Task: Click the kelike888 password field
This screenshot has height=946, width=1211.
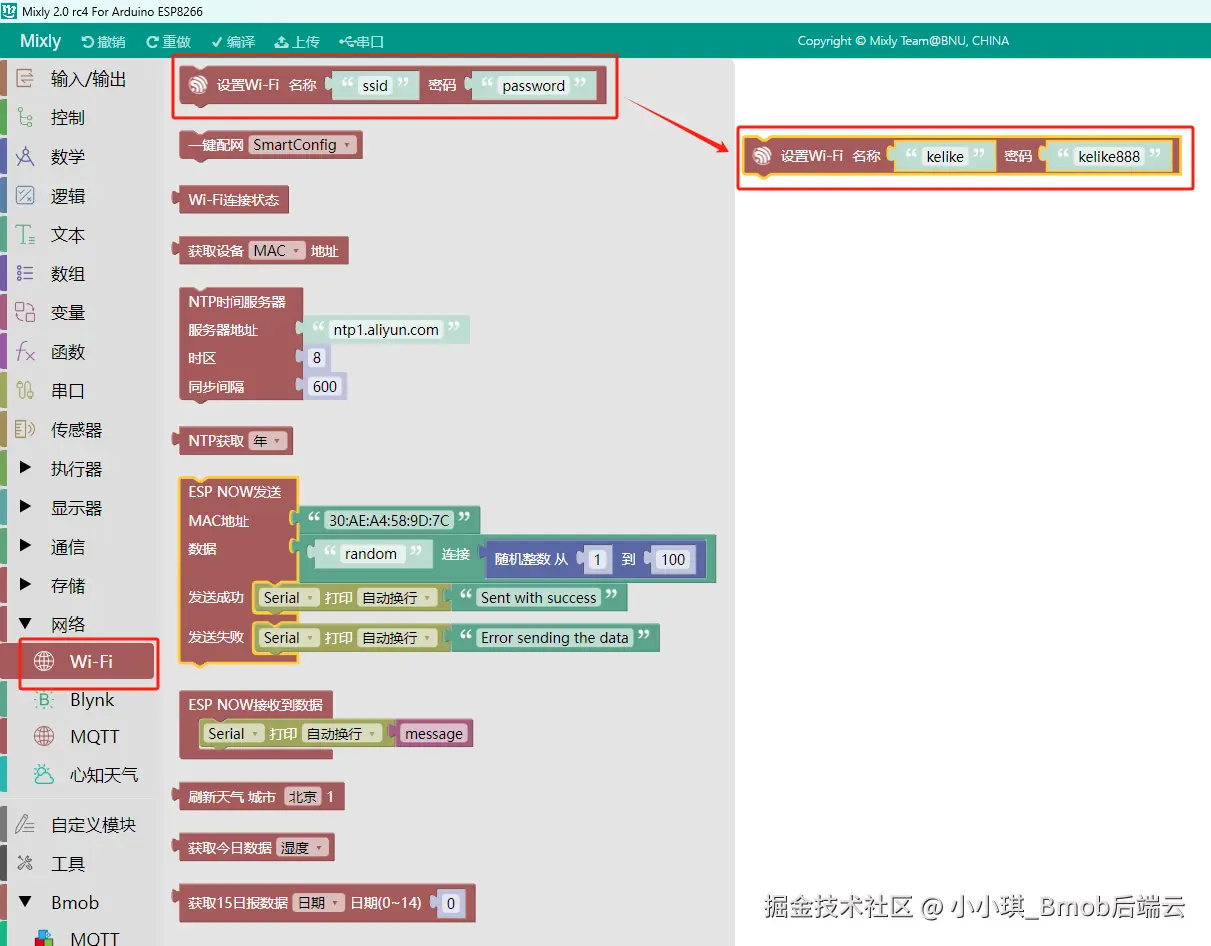Action: point(1109,157)
